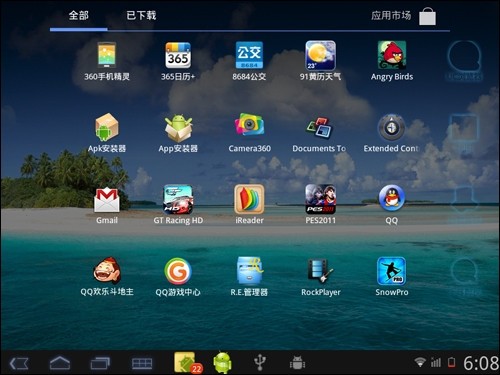Open the notification with 22 badge
Image resolution: width=500 pixels, height=375 pixels.
click(187, 363)
